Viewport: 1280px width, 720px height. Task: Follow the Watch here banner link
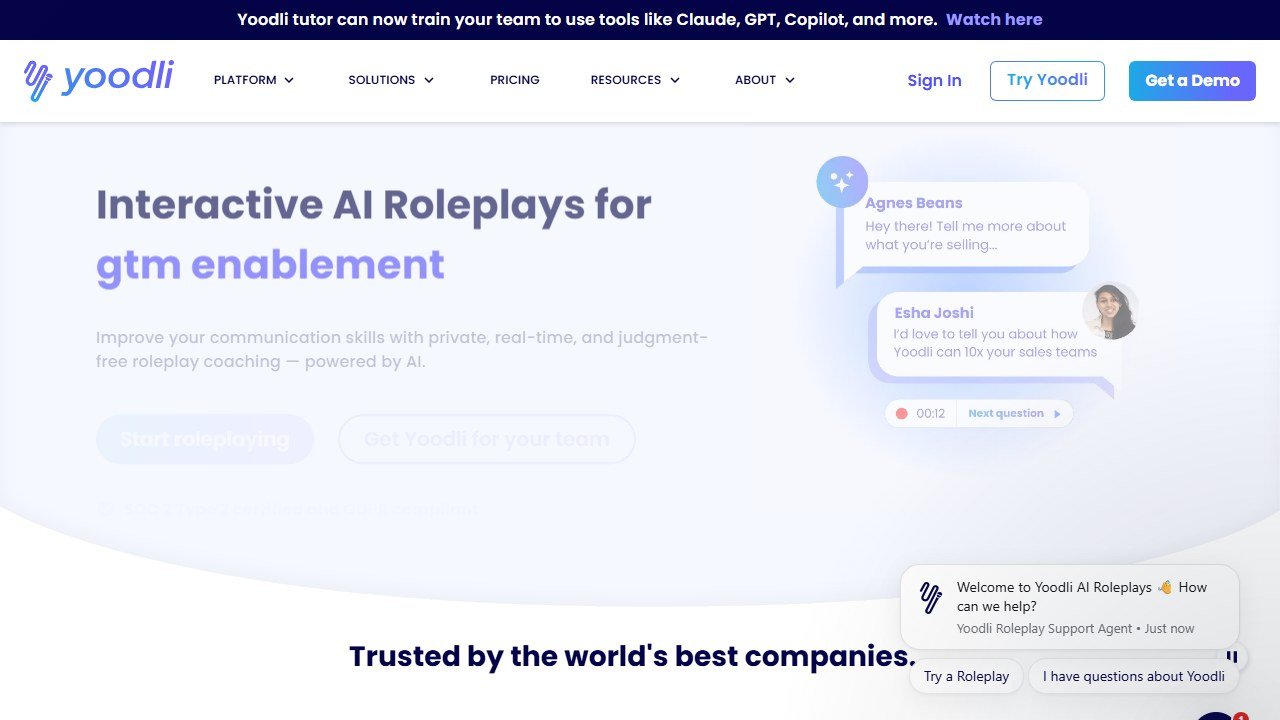[994, 19]
